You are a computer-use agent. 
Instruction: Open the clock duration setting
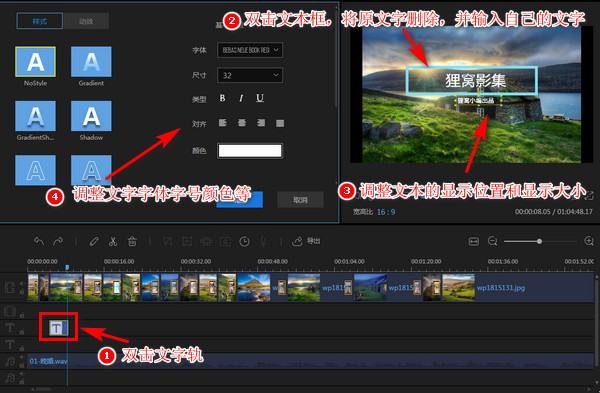pyautogui.click(x=245, y=241)
